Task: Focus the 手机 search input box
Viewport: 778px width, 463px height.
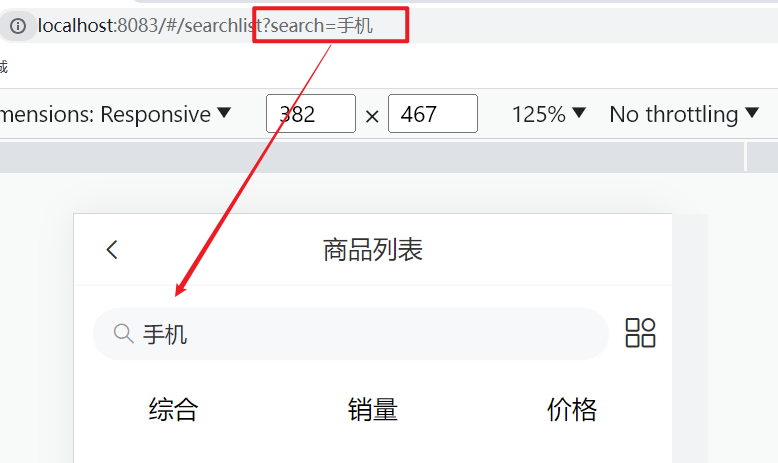Action: tap(370, 334)
